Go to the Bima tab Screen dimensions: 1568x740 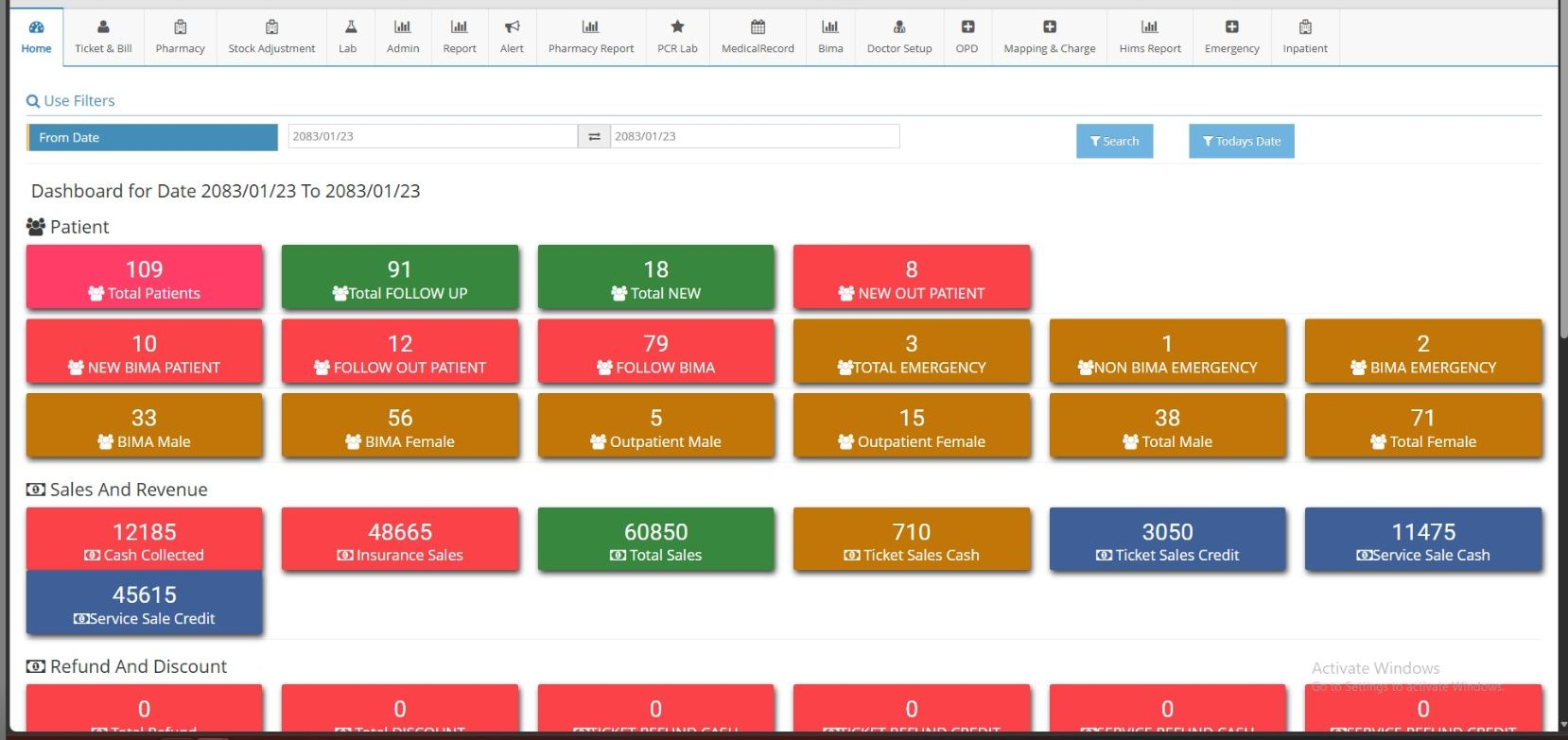(830, 38)
